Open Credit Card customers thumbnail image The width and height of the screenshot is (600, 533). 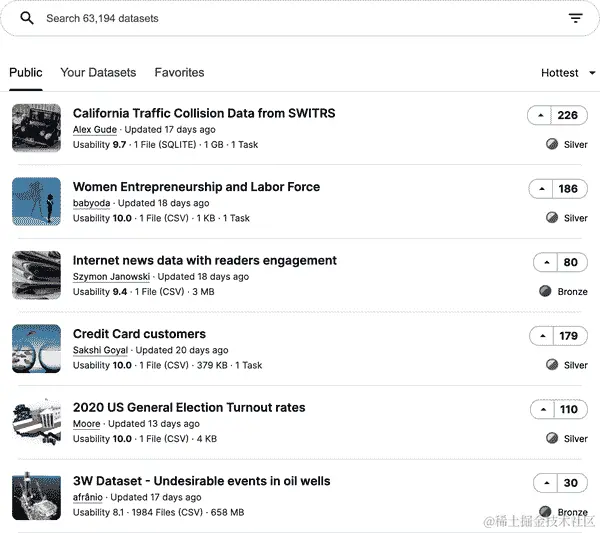point(37,349)
